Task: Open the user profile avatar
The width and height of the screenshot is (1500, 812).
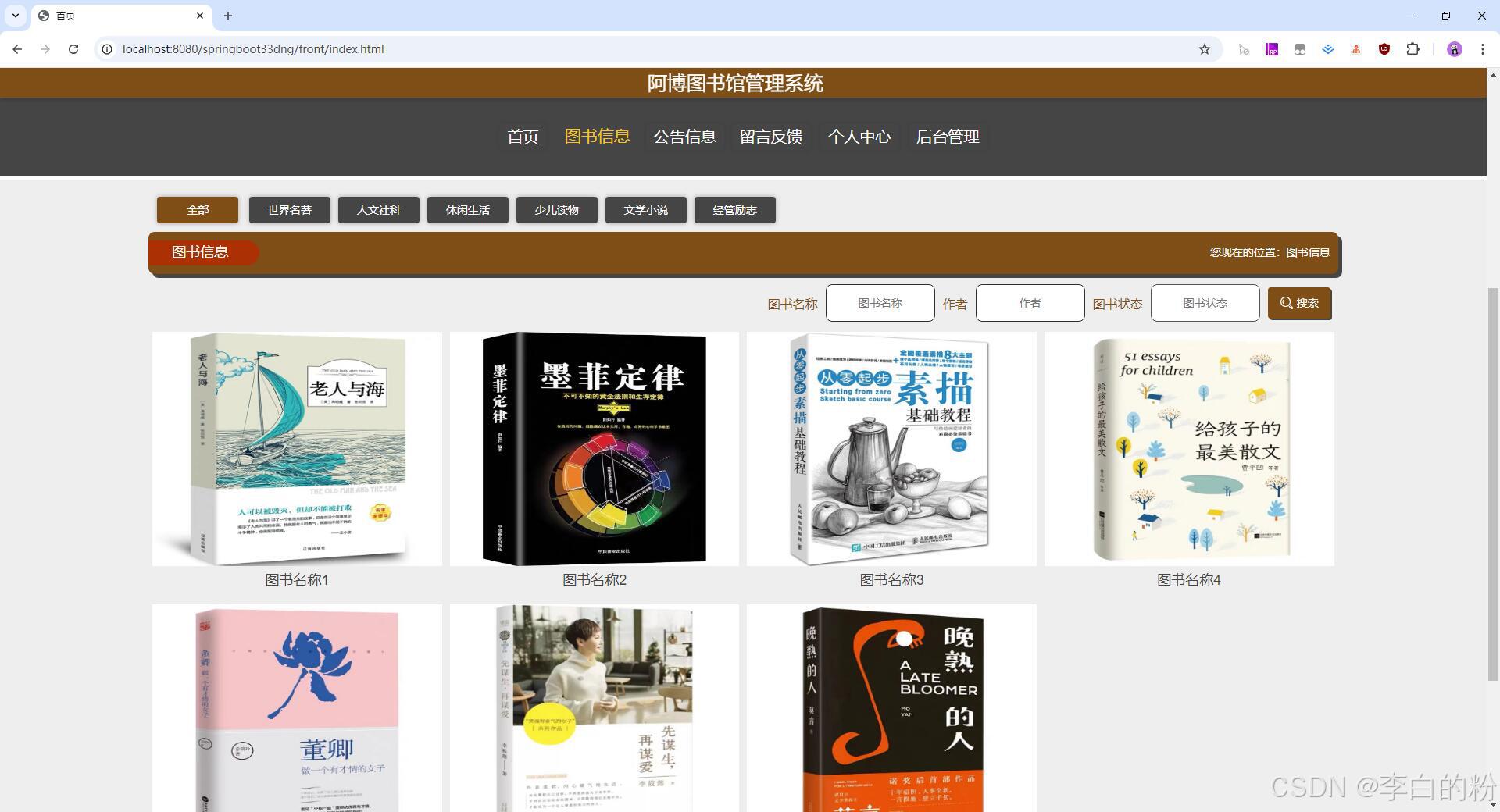Action: tap(1454, 49)
